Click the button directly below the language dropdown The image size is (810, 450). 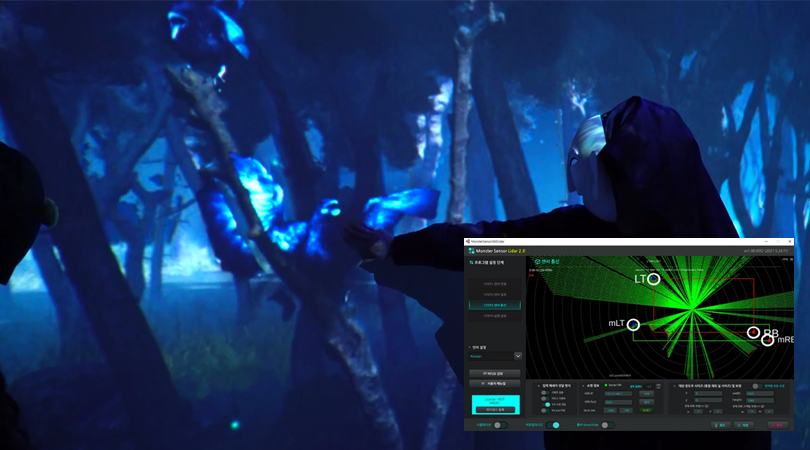point(494,373)
